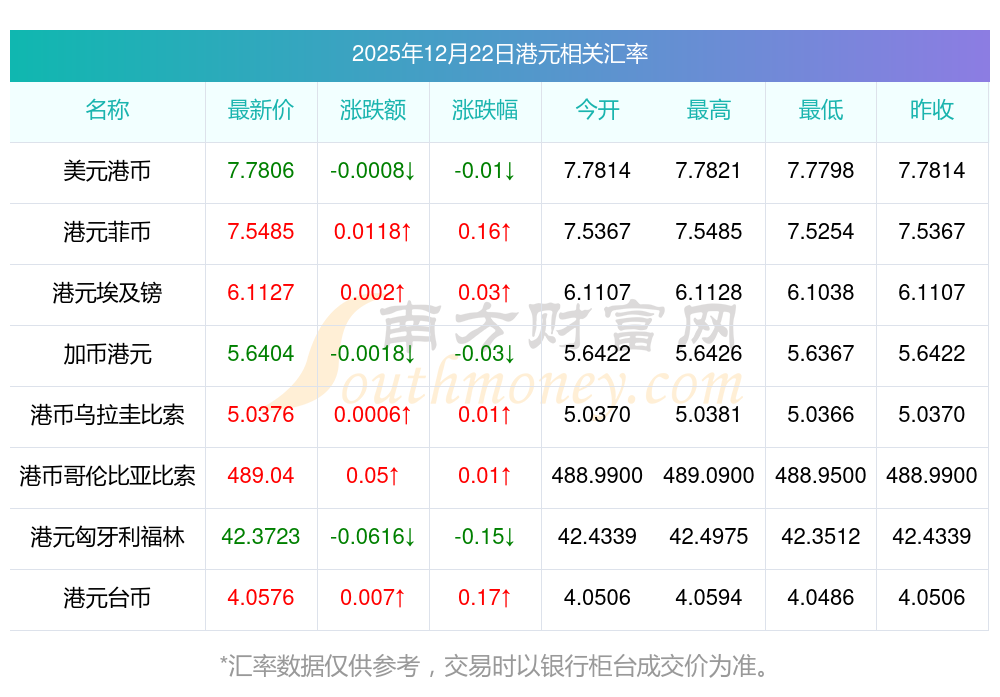Image resolution: width=1000 pixels, height=697 pixels.
Task: Click 港元埃及镑 high value 6.1128
Action: coord(709,293)
